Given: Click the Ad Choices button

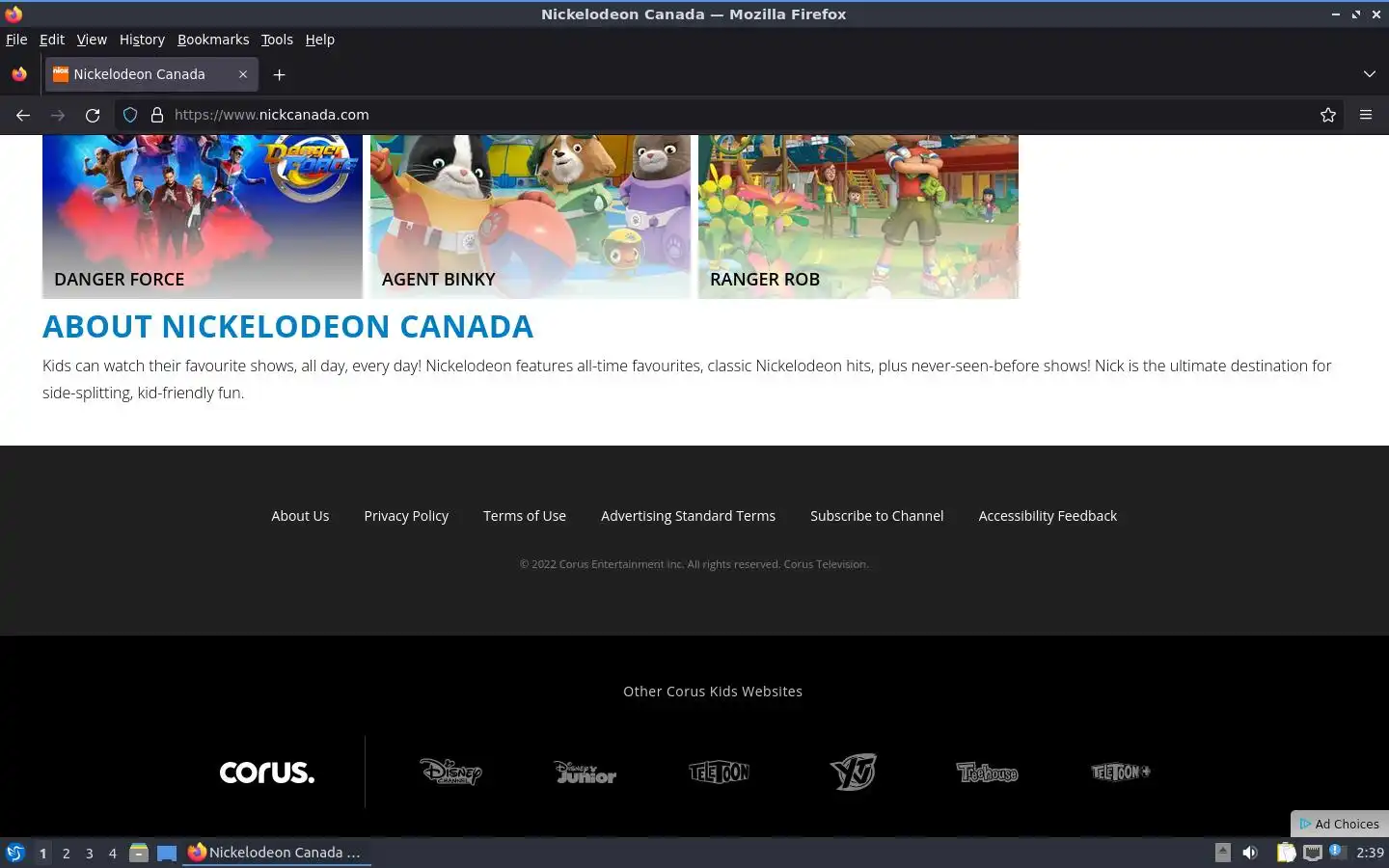Looking at the screenshot, I should coord(1340,824).
